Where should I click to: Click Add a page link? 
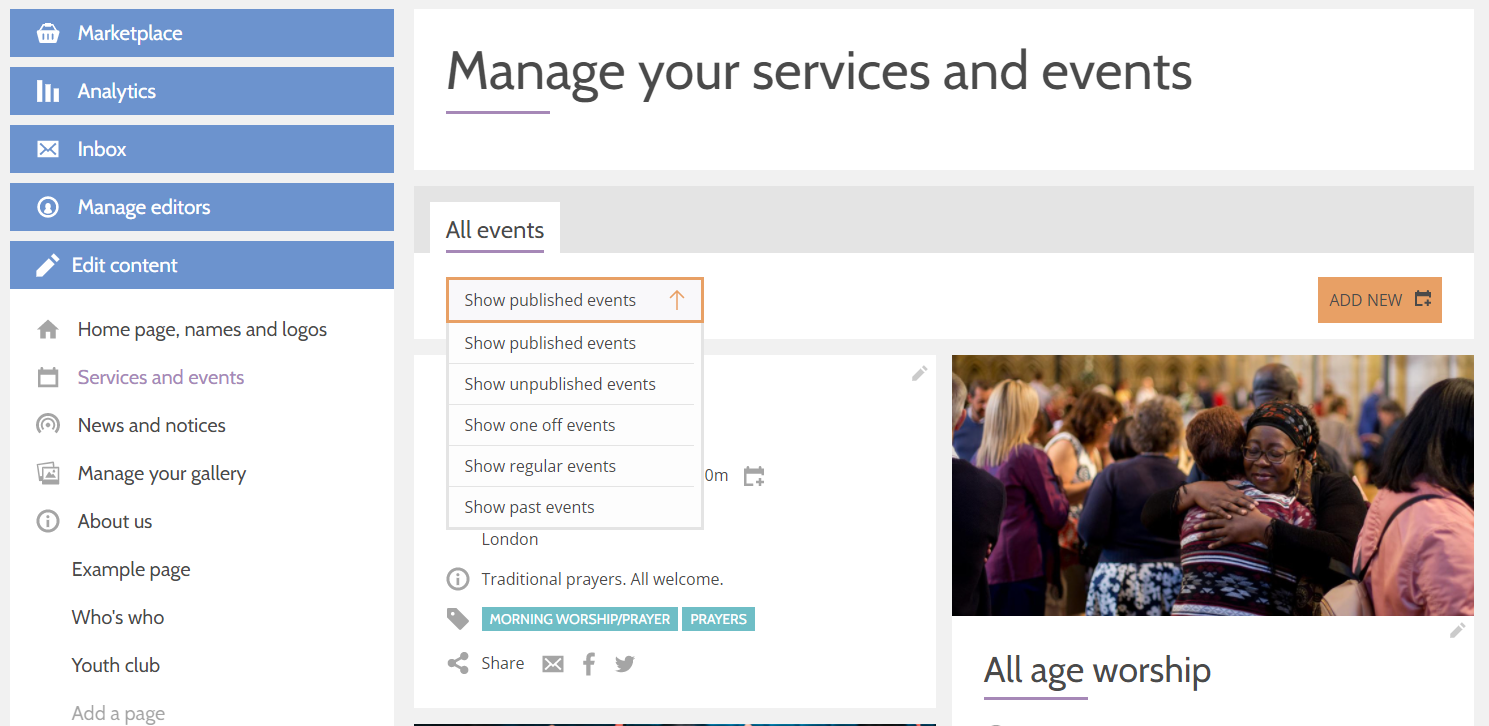point(118,713)
